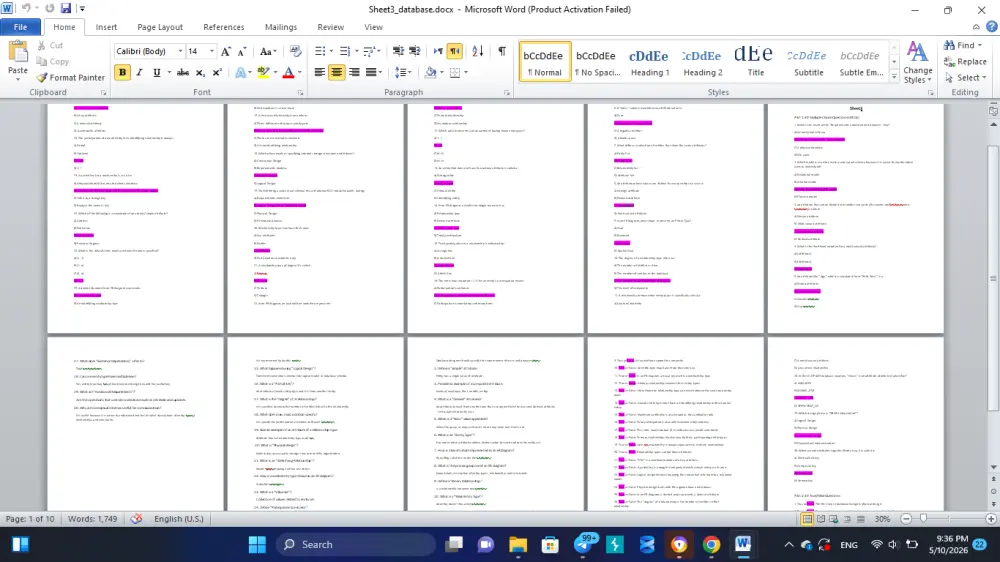The width and height of the screenshot is (1000, 562).
Task: Align text left
Action: point(320,72)
